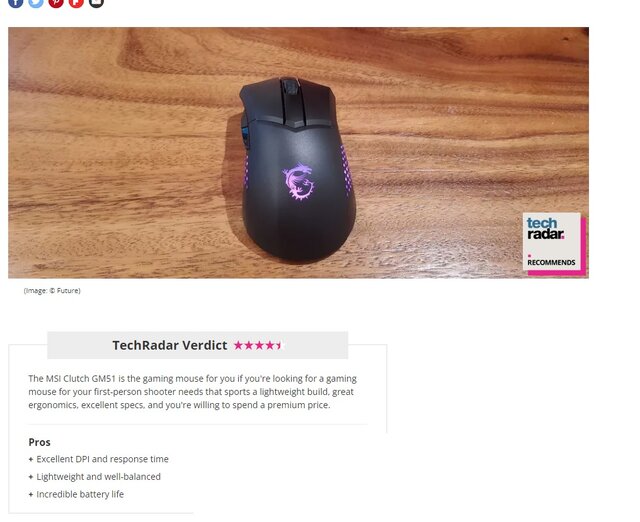This screenshot has height=522, width=640.
Task: Click the mouse scroll wheel in photo
Action: tap(290, 86)
